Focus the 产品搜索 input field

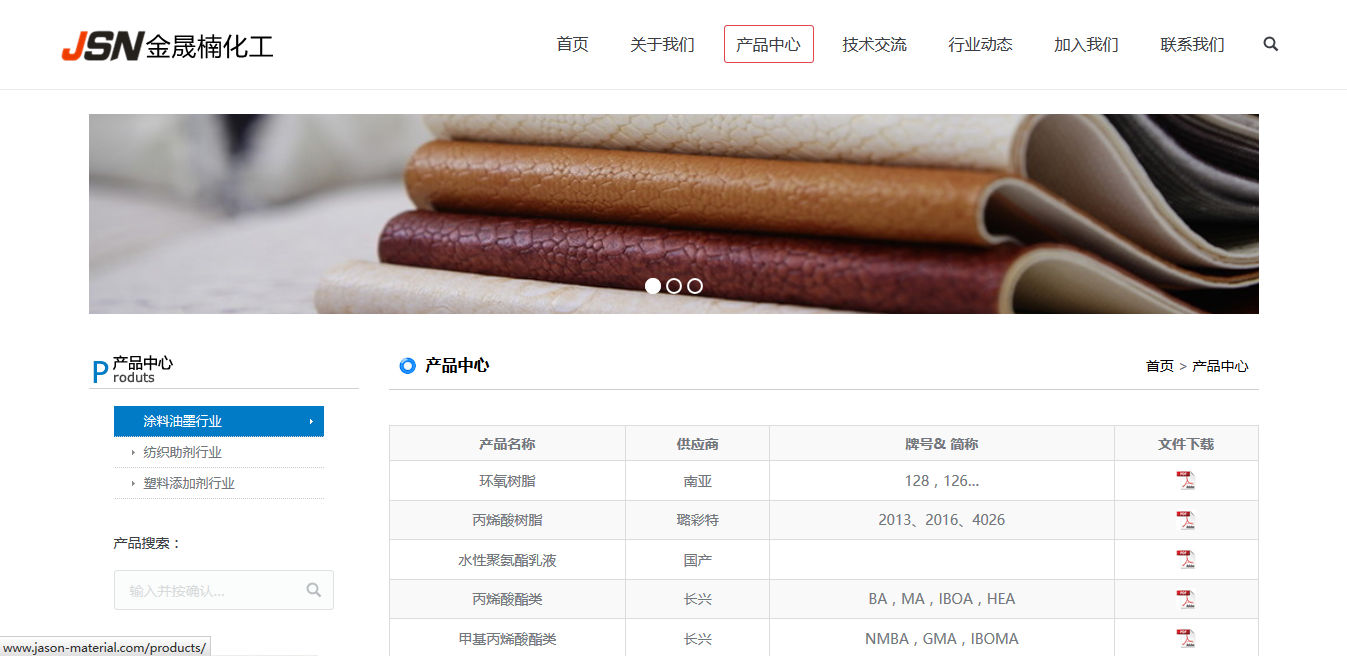(212, 590)
